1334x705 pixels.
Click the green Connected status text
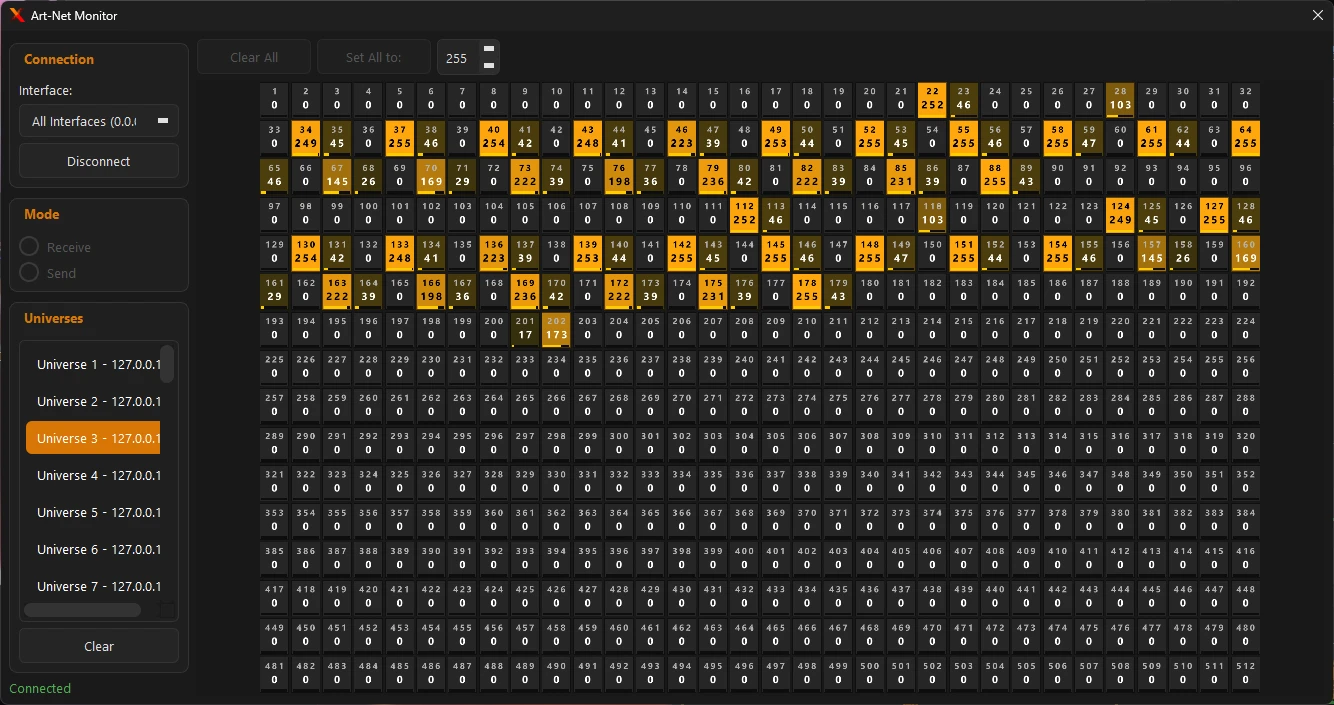pyautogui.click(x=40, y=689)
